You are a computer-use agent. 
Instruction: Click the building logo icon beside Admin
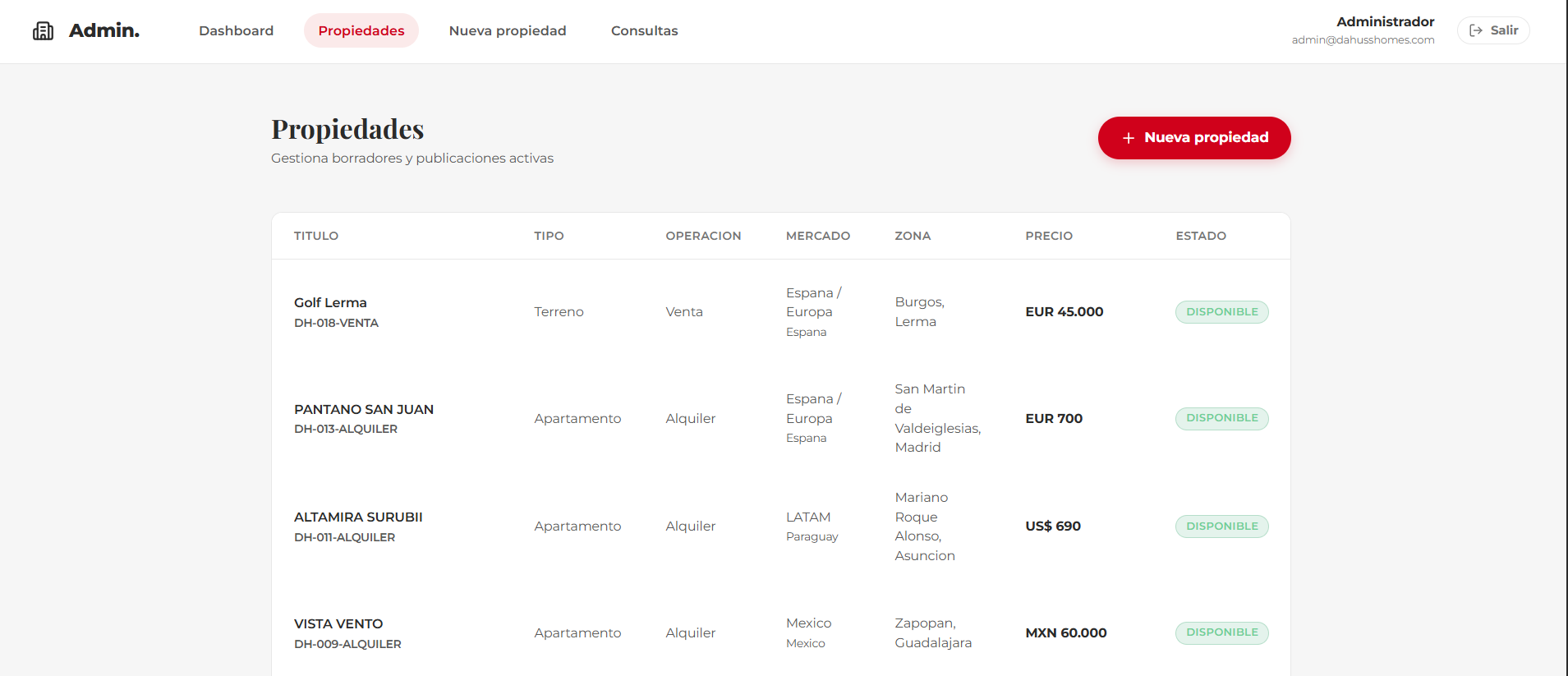(x=43, y=30)
